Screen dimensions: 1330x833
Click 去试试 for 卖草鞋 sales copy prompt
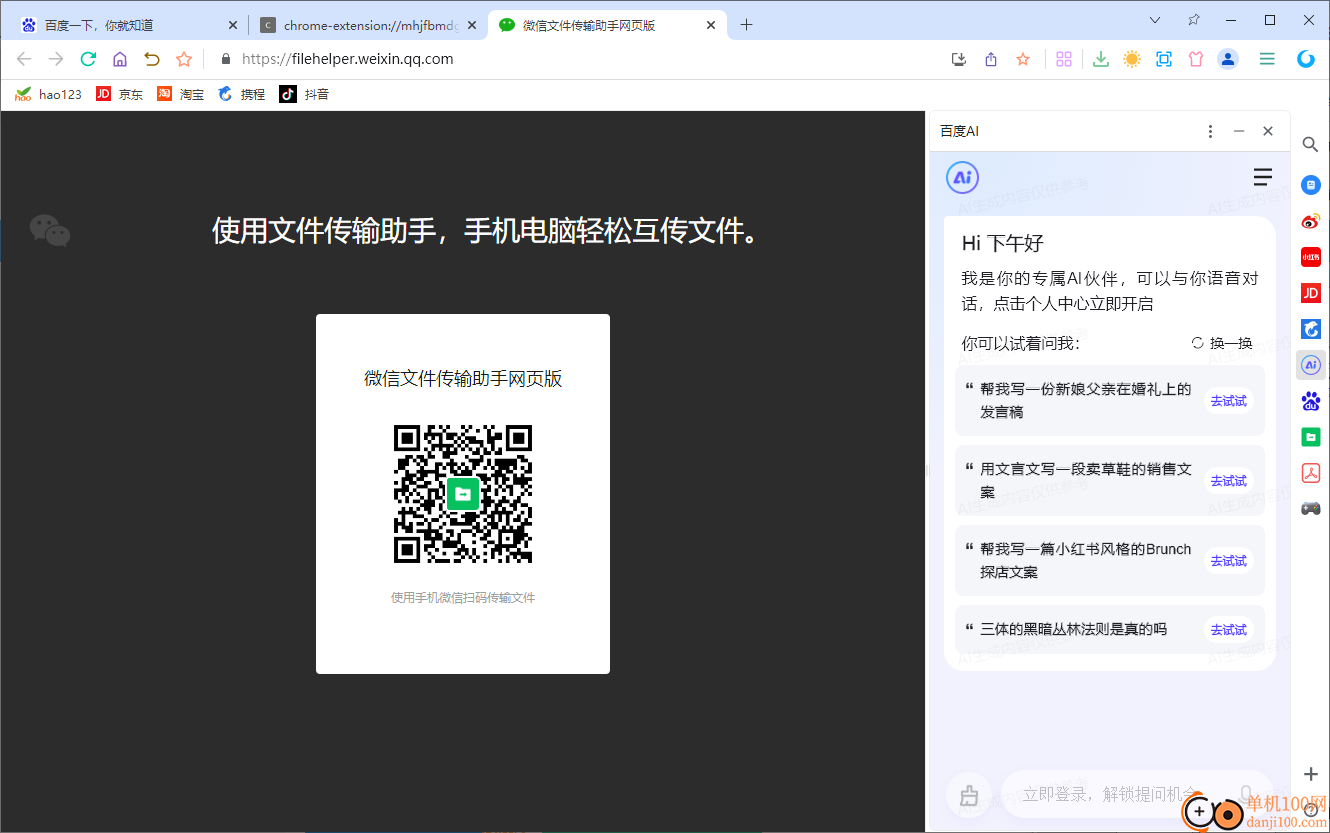click(x=1229, y=481)
